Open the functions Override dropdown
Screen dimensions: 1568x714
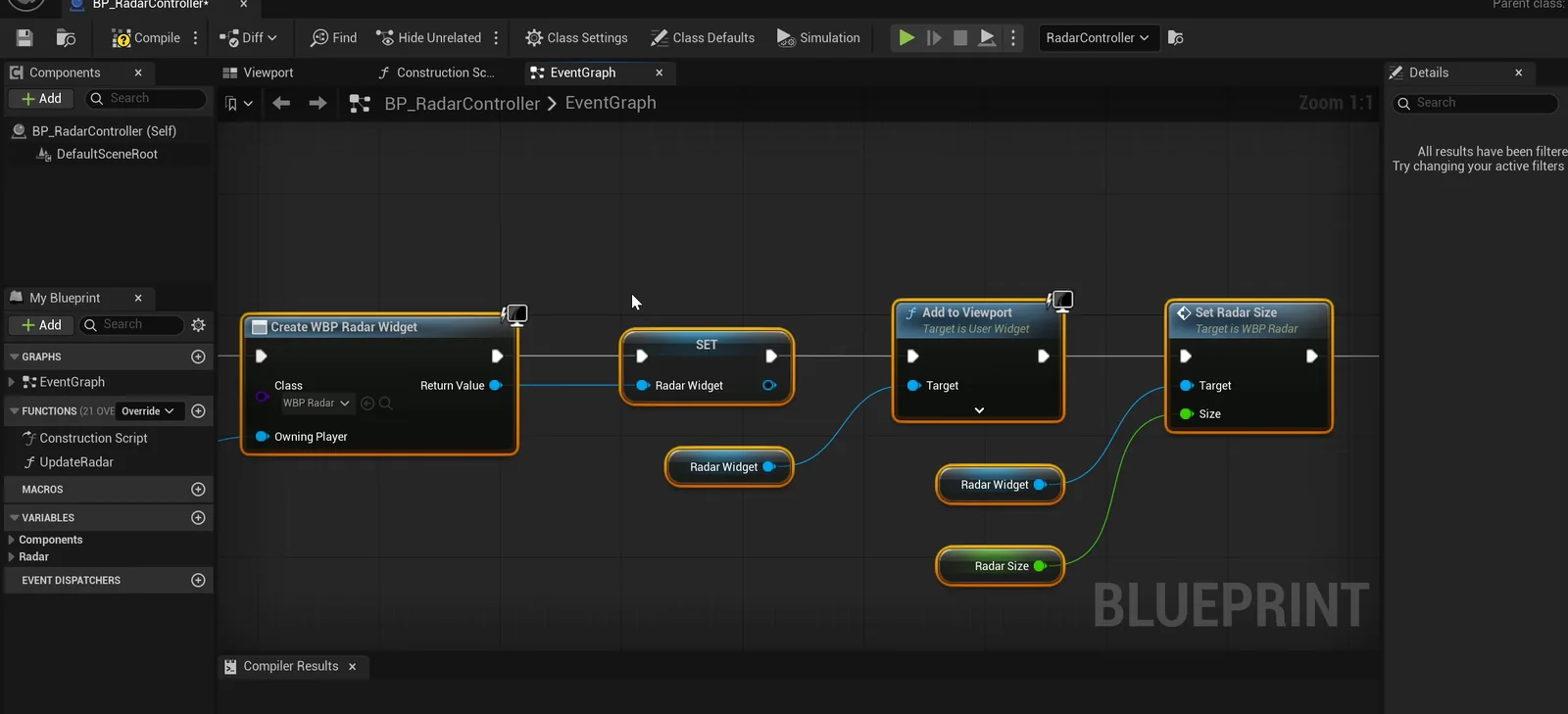coord(148,411)
